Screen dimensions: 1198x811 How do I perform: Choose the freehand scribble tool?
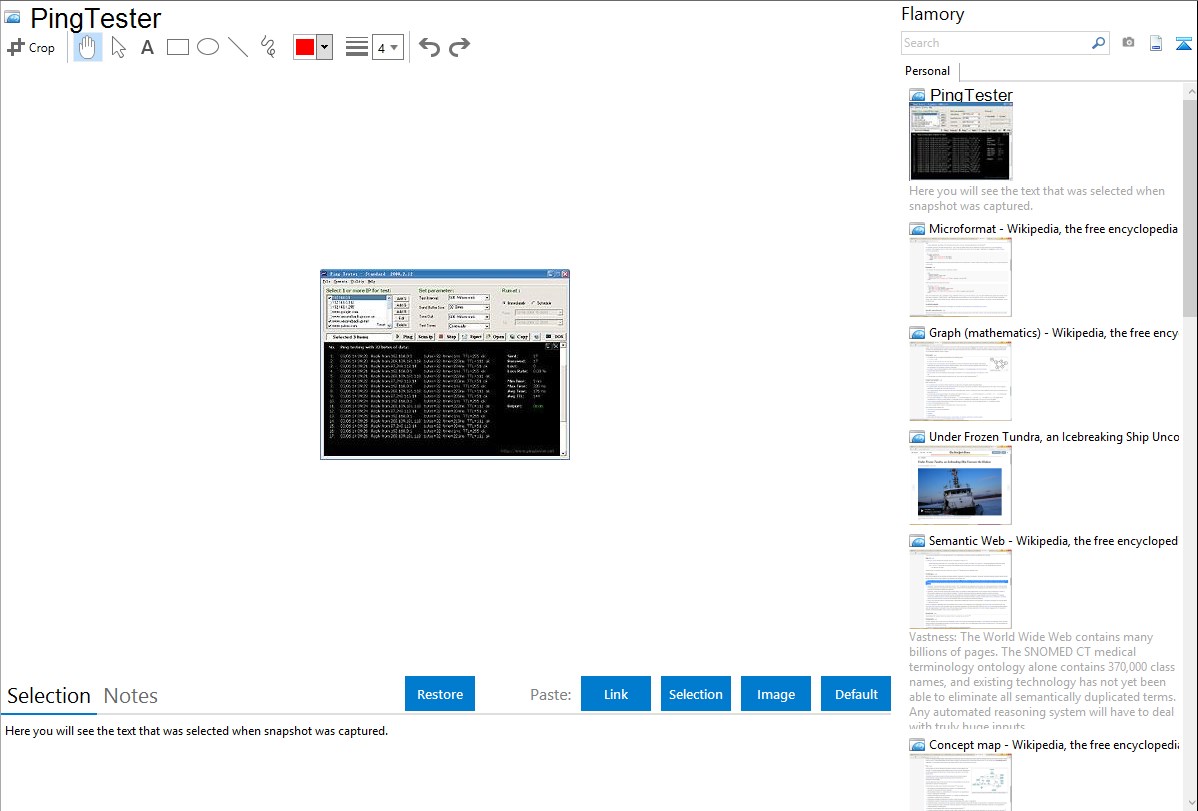pyautogui.click(x=268, y=47)
